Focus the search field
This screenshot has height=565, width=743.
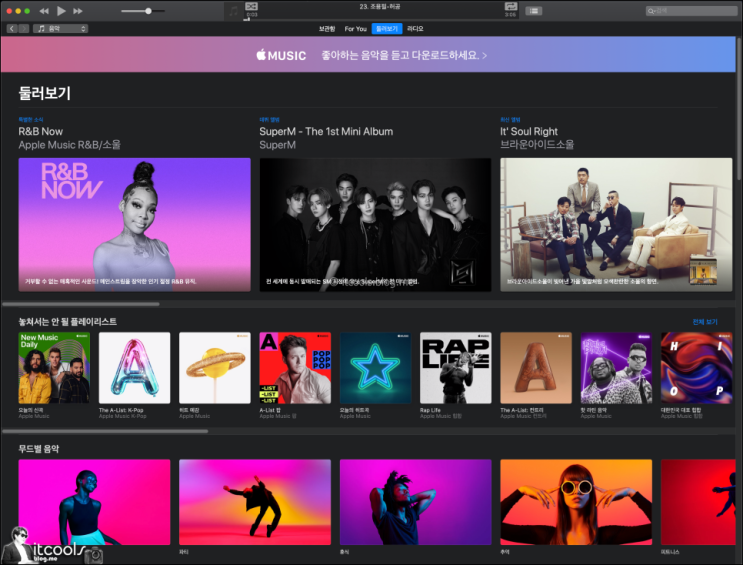pyautogui.click(x=691, y=10)
